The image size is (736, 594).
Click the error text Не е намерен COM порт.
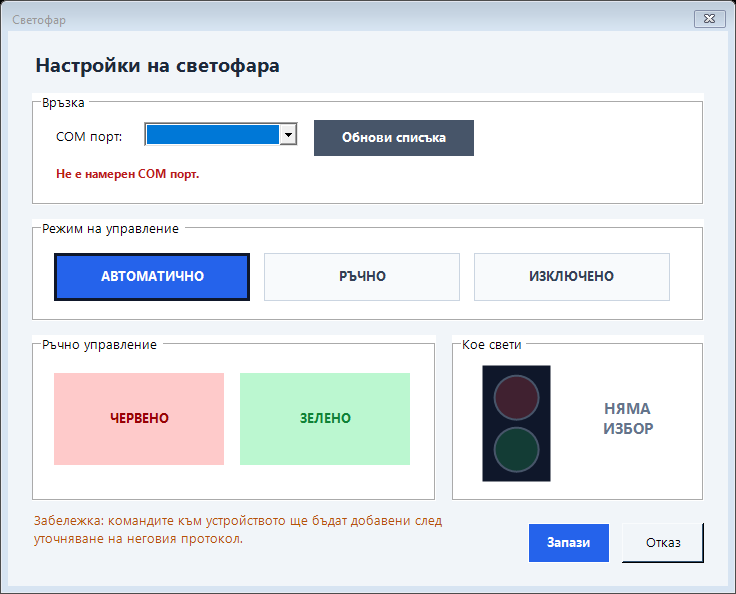click(128, 174)
